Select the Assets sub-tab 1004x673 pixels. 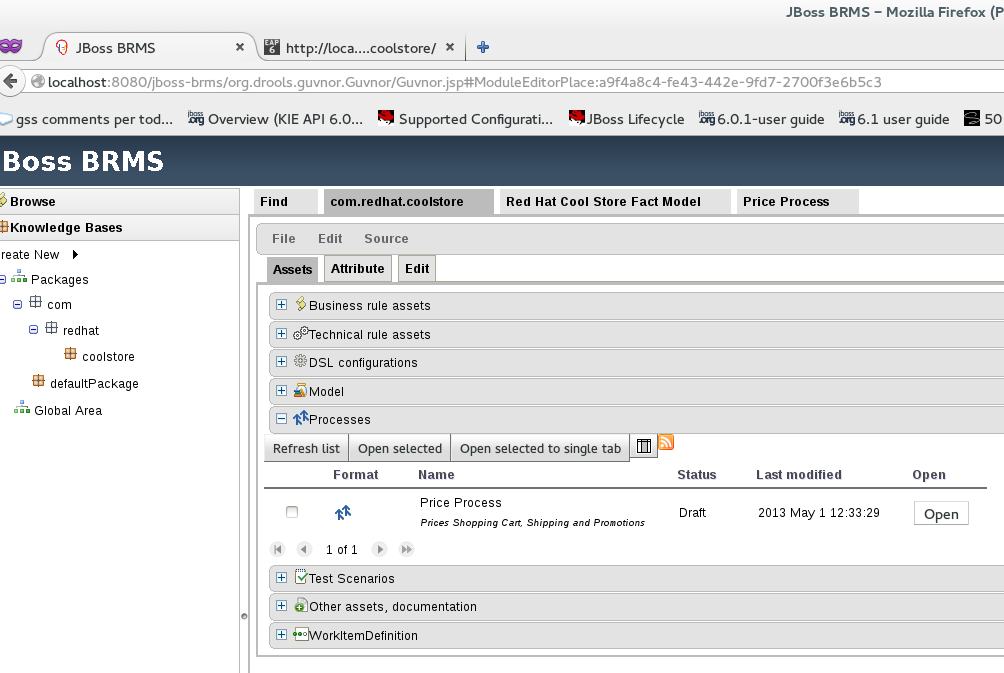[293, 269]
